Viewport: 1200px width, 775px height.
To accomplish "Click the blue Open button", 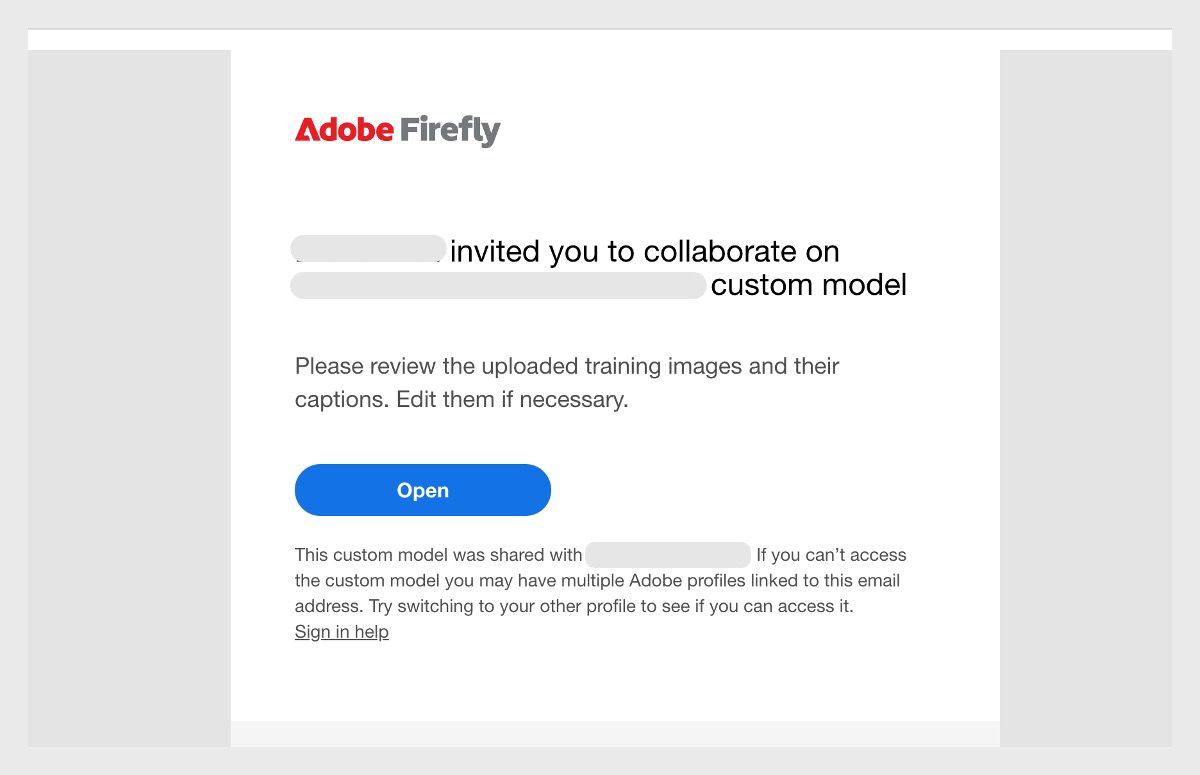I will [422, 490].
